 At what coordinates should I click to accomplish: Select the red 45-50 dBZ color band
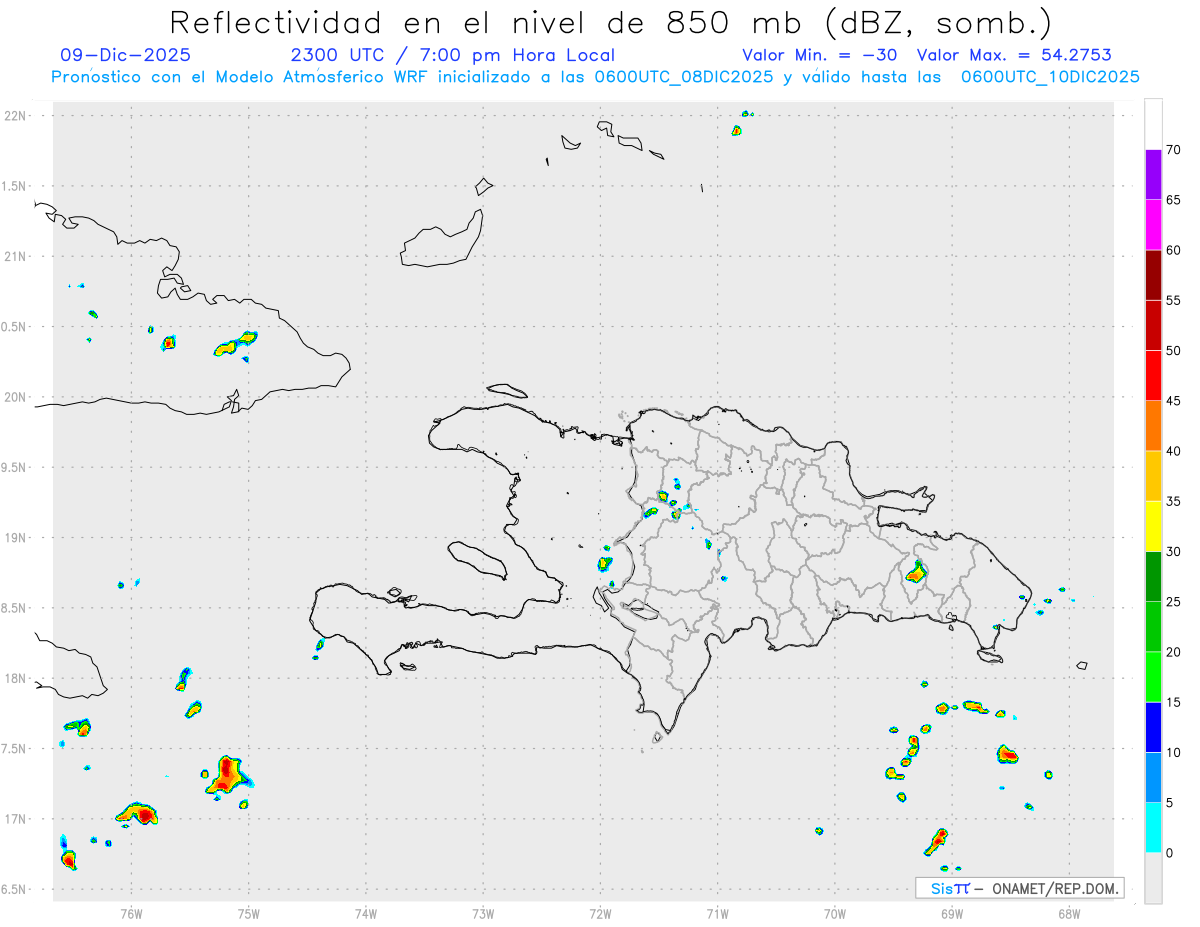click(x=1153, y=375)
